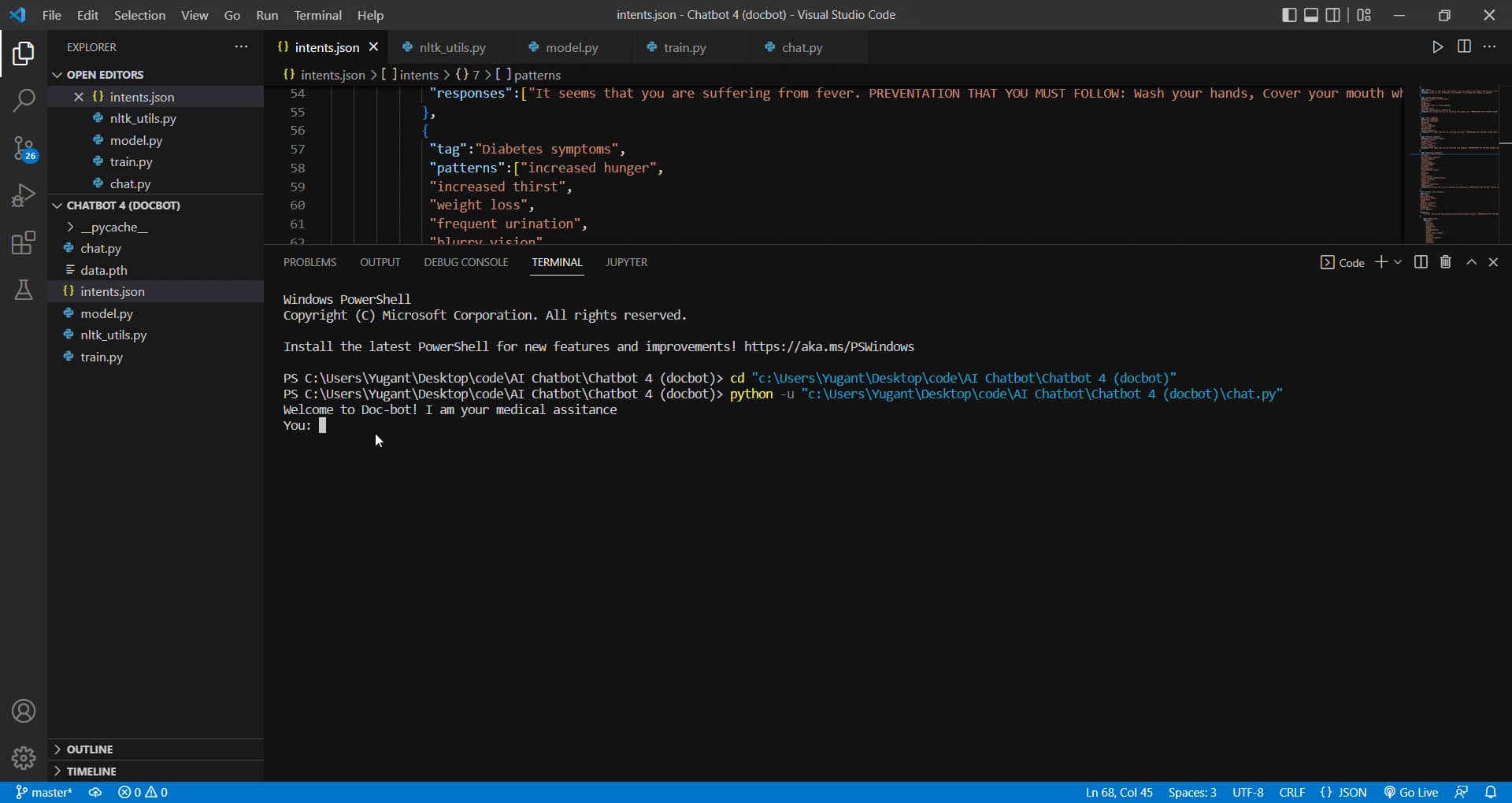The width and height of the screenshot is (1512, 803).
Task: Click the master branch status bar item
Action: tap(44, 792)
